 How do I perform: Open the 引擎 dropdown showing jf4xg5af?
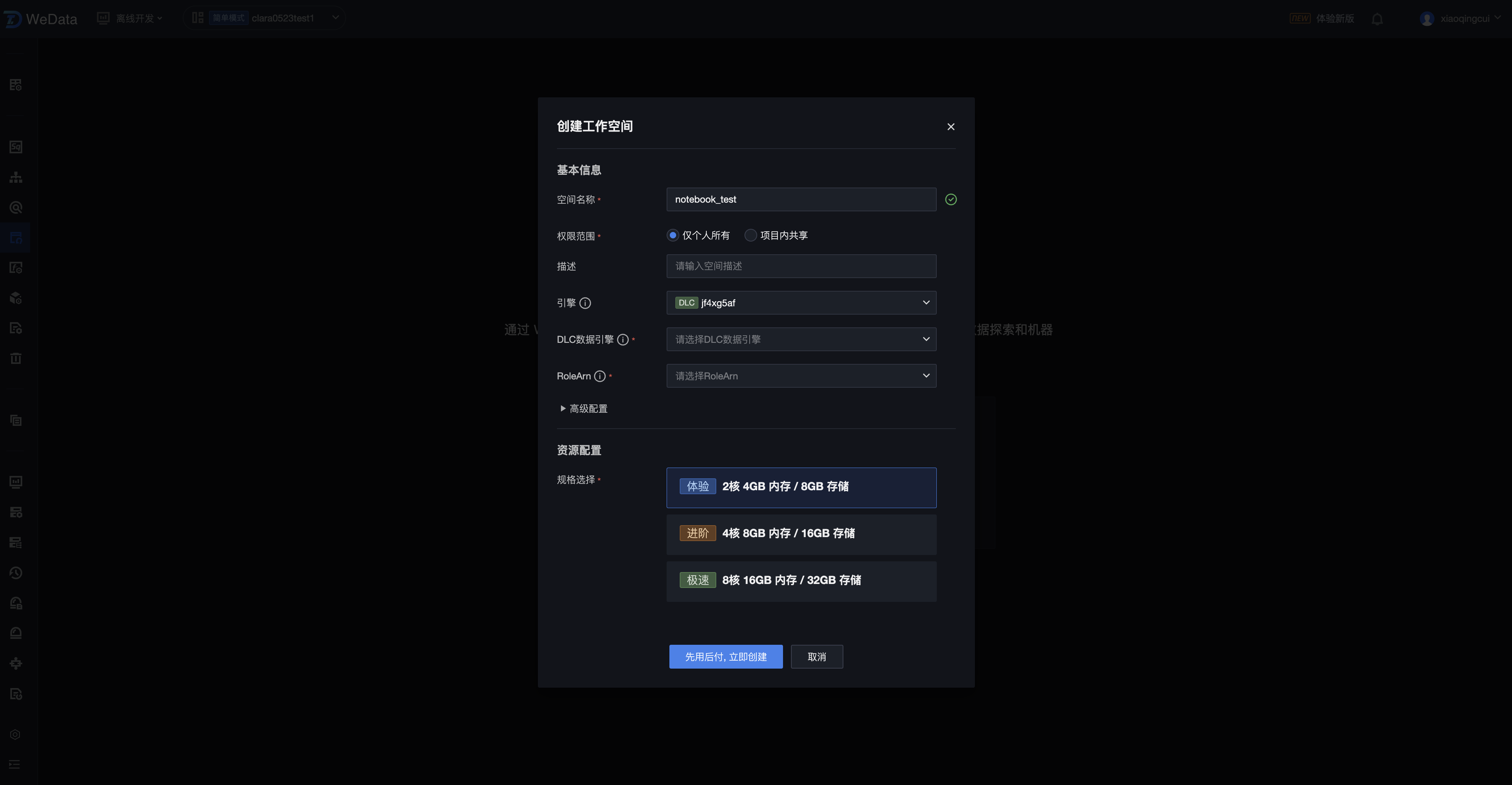(x=801, y=303)
